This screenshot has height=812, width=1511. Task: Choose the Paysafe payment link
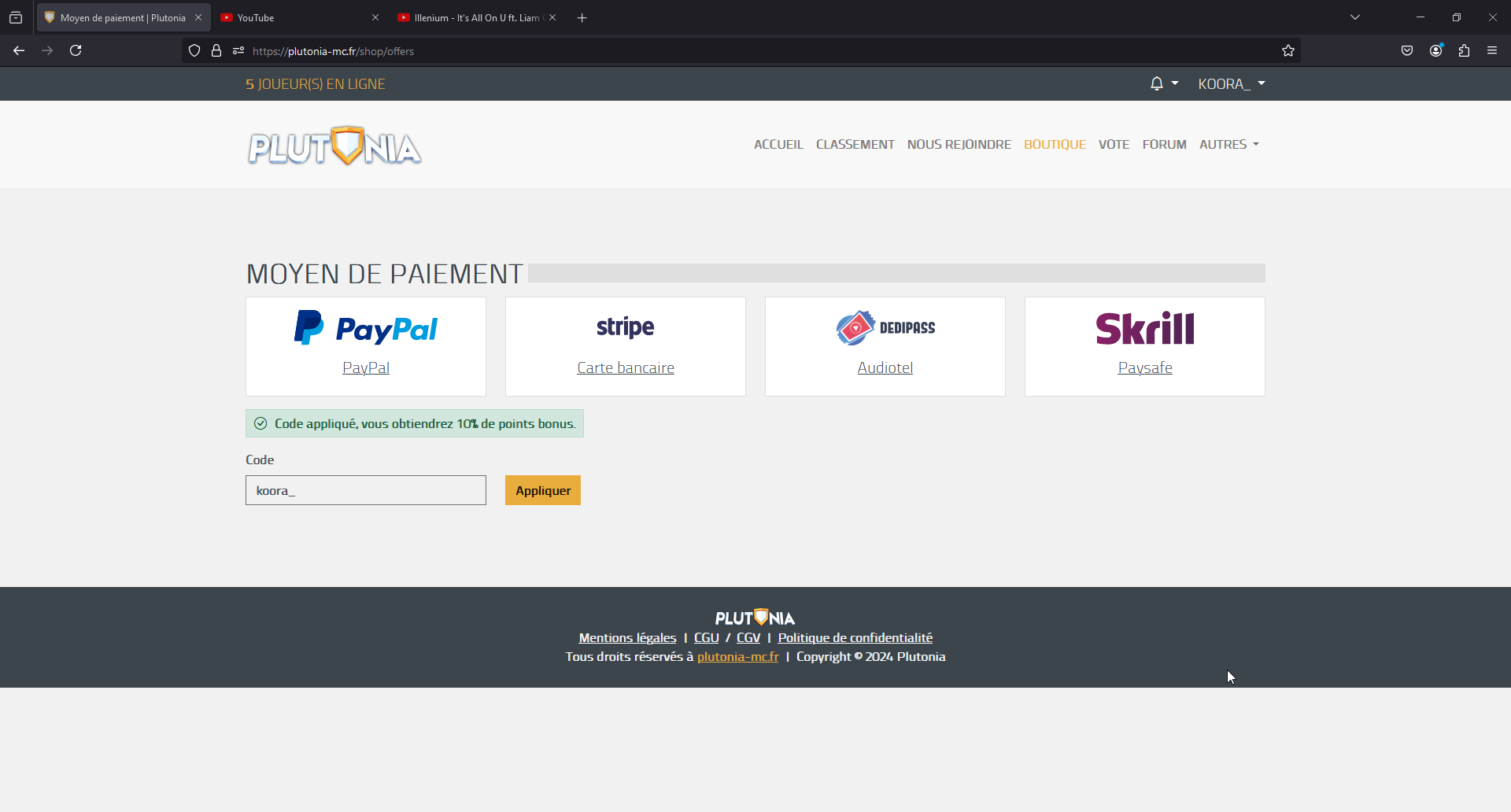click(1145, 367)
